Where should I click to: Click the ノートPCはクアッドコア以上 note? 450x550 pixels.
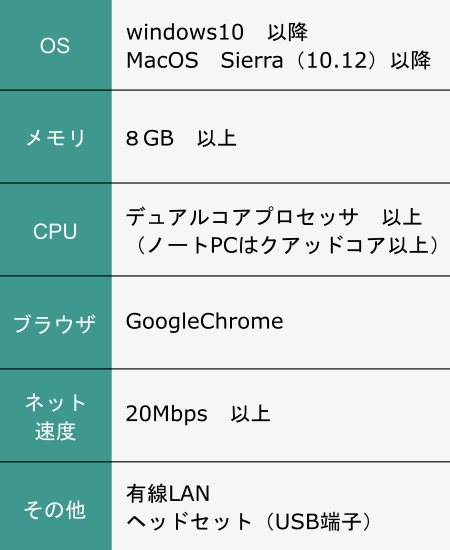286,245
